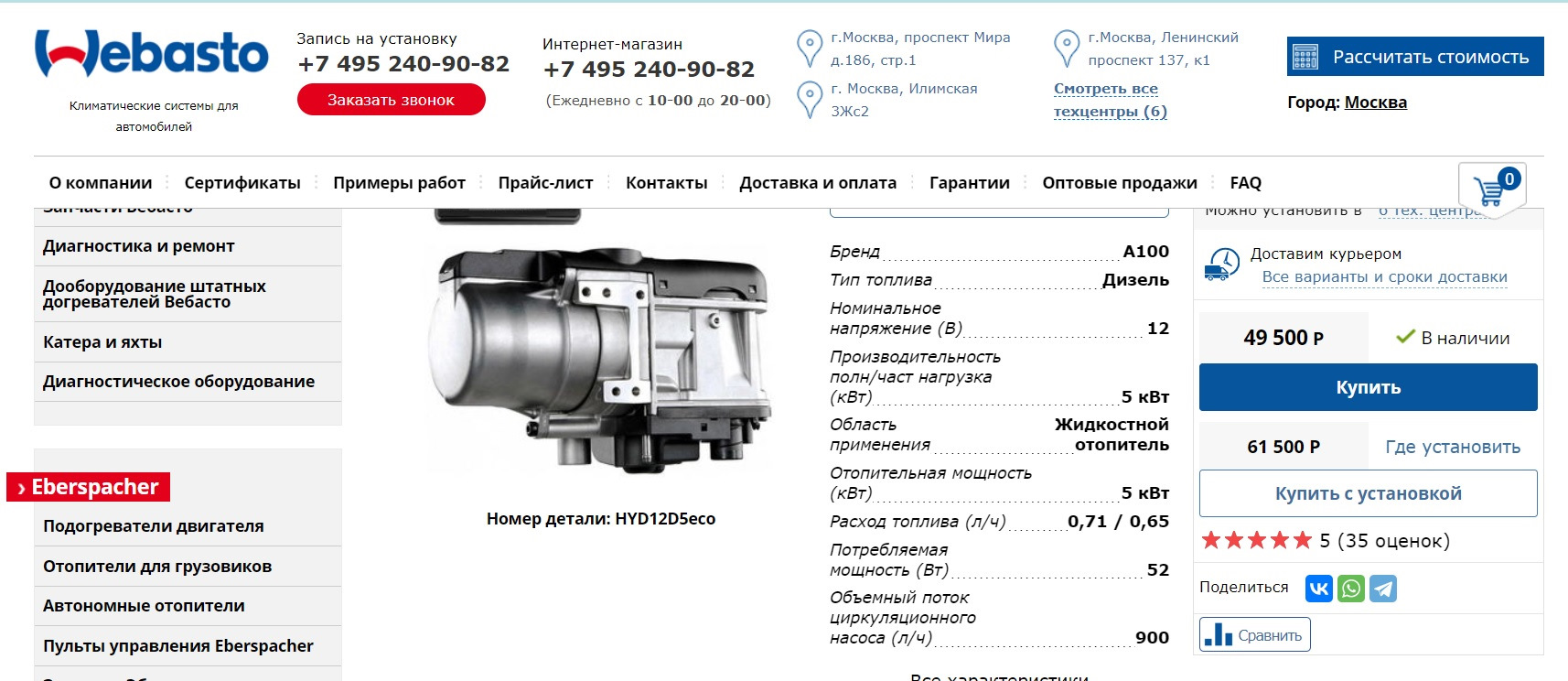Image resolution: width=1568 pixels, height=681 pixels.
Task: Click map pin beside проспект Мира address
Action: click(810, 49)
